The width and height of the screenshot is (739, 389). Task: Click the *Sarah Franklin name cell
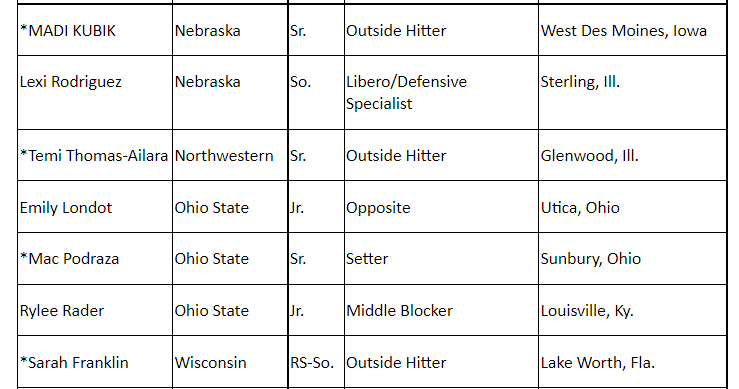[95, 362]
